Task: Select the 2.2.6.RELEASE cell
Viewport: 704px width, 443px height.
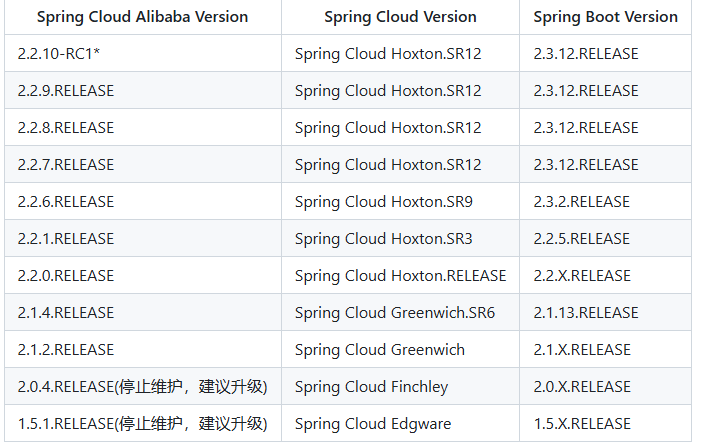Action: coord(66,202)
